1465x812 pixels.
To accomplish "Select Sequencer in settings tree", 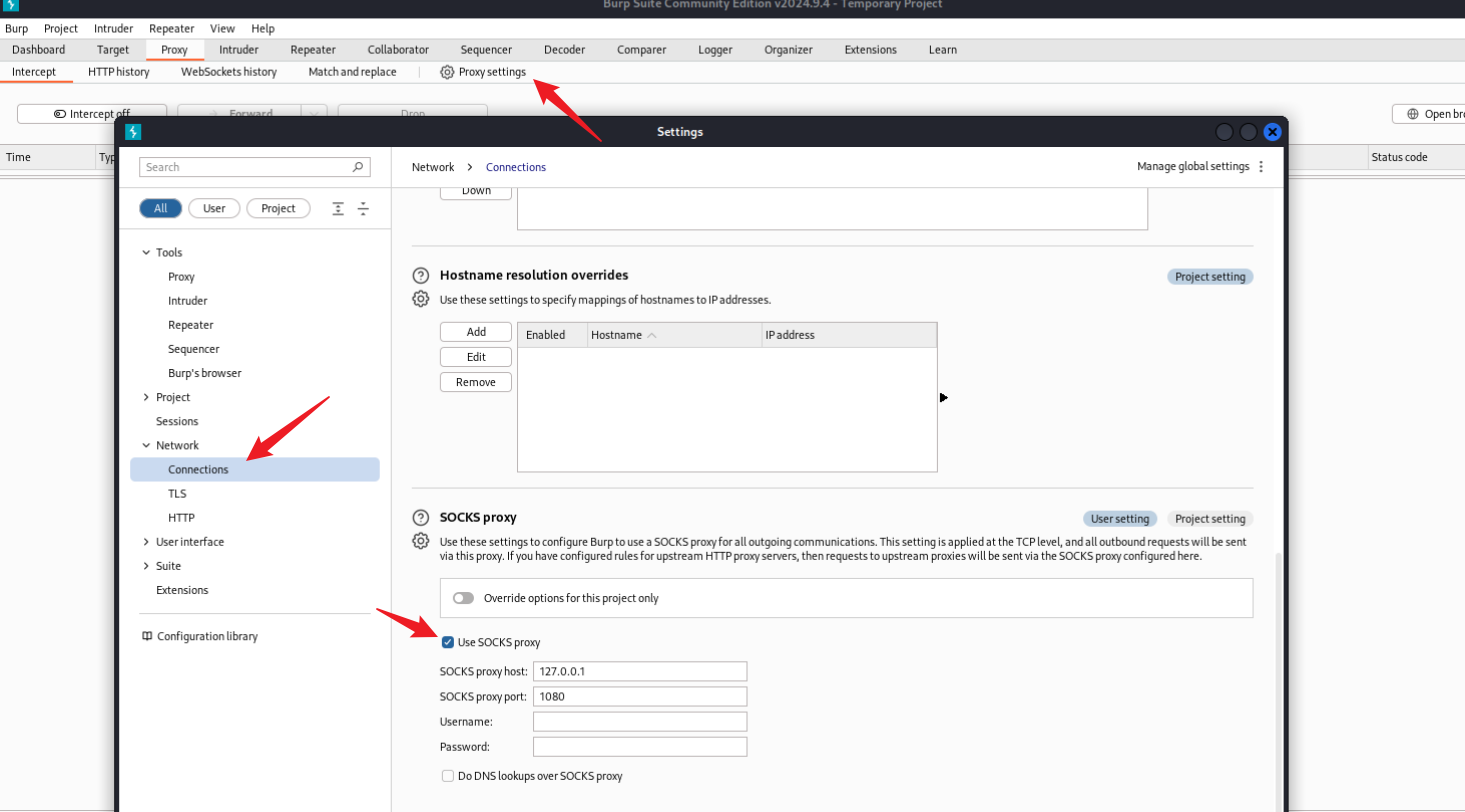I will pos(193,349).
